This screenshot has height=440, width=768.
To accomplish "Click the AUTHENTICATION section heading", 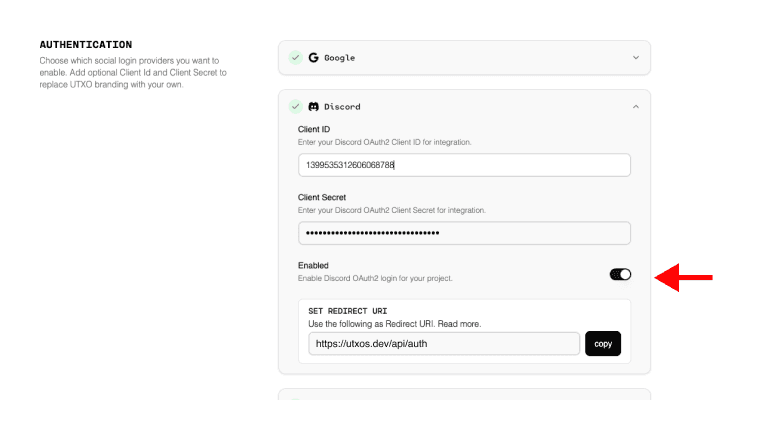I will pyautogui.click(x=86, y=45).
